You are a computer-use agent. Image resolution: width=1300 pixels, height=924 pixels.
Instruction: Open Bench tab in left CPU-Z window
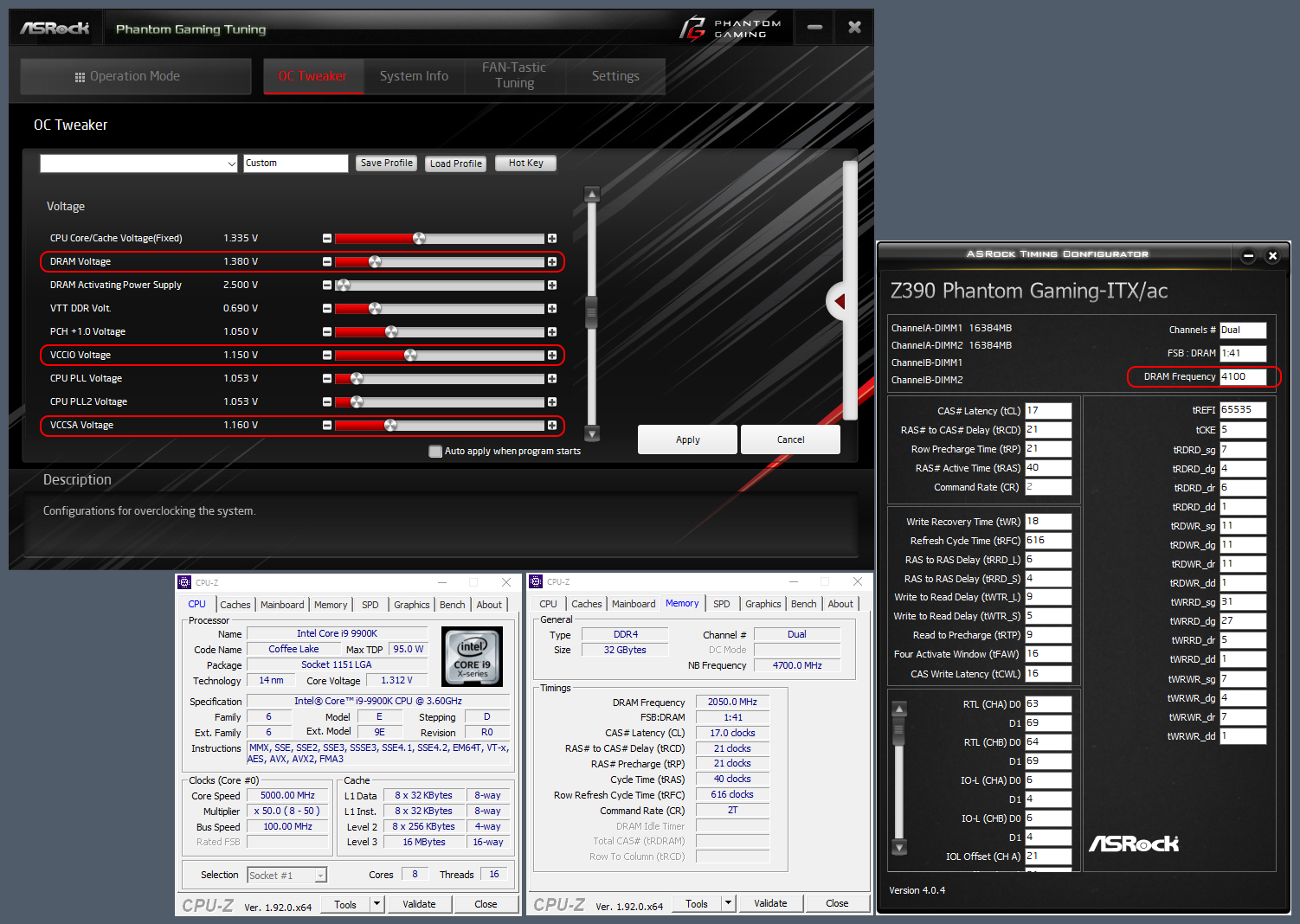coord(453,605)
